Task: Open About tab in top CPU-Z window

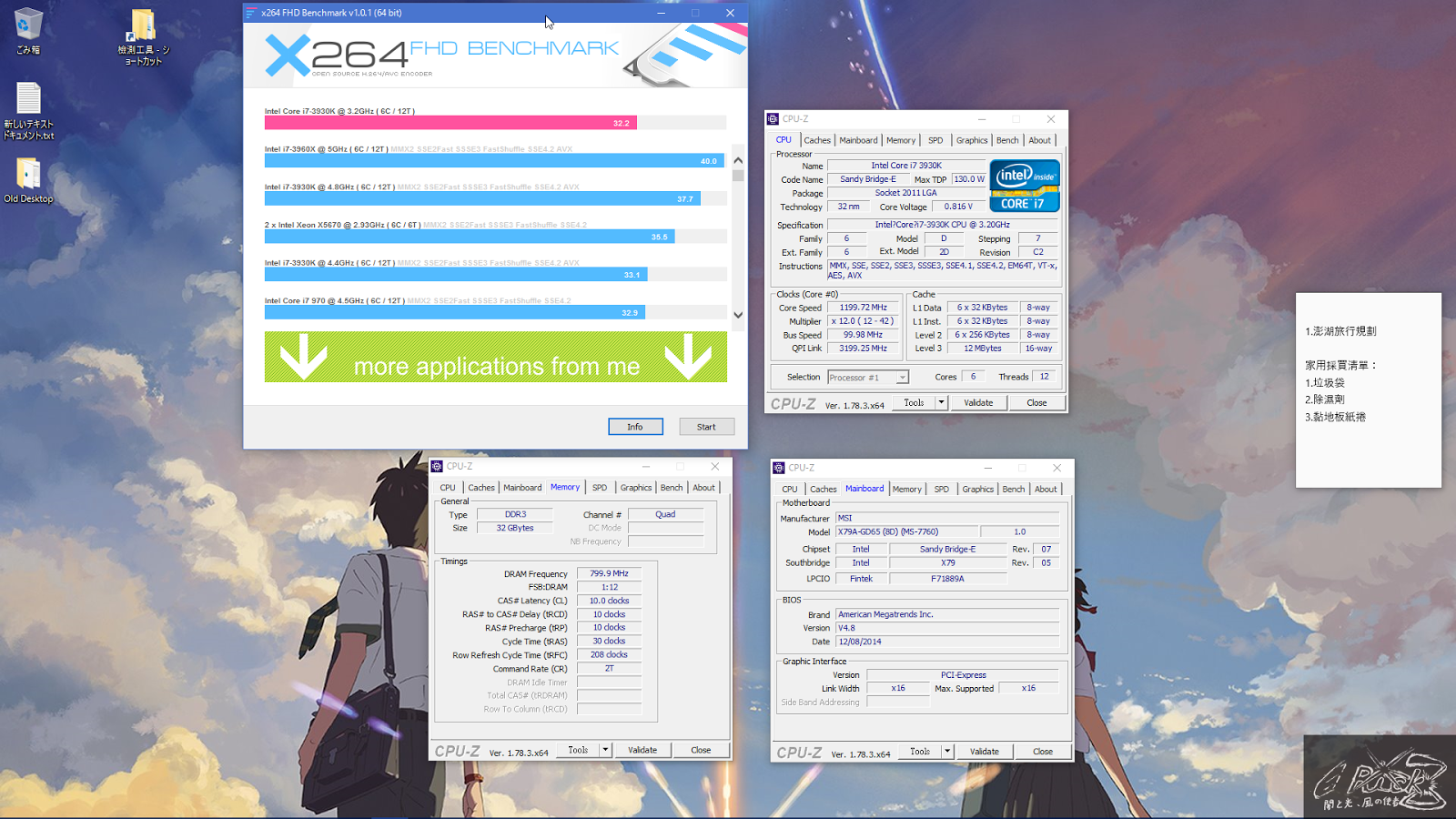Action: coord(1039,140)
